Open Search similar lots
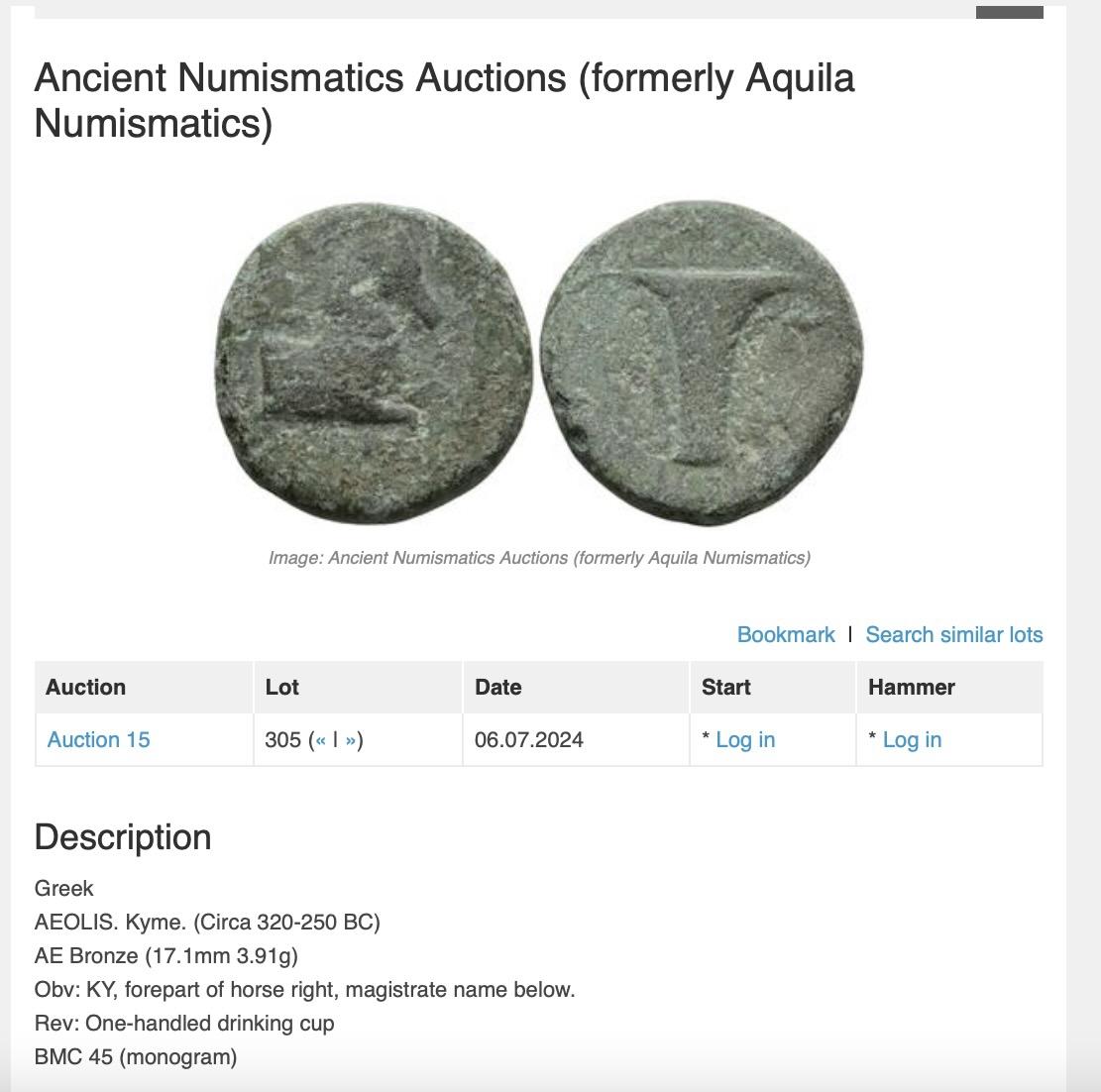The width and height of the screenshot is (1101, 1092). (x=953, y=635)
